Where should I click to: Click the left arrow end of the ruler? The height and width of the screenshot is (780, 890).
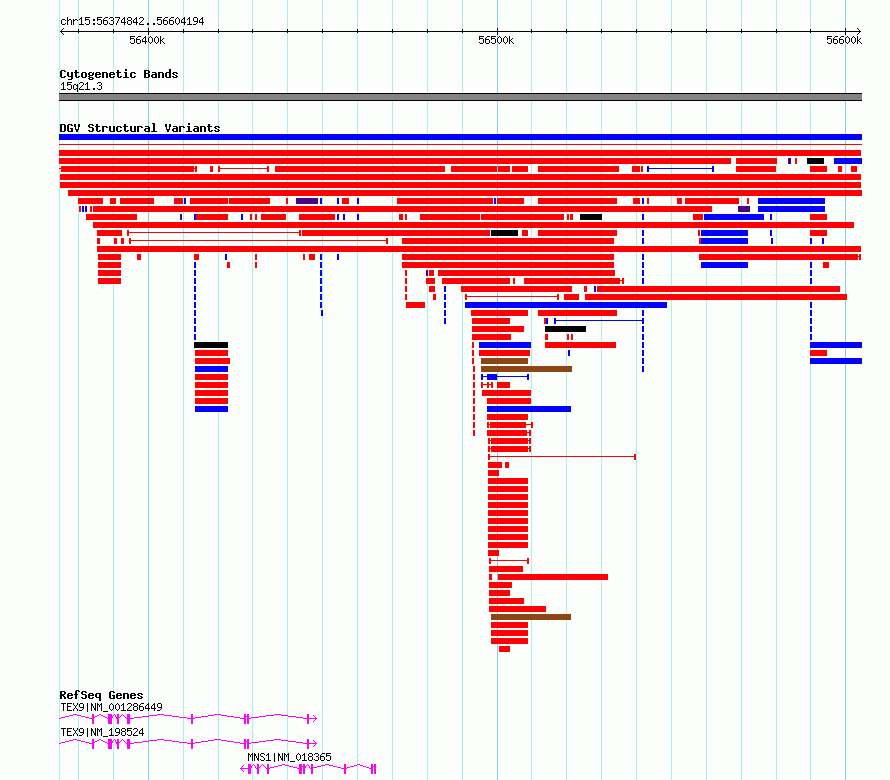[x=62, y=31]
